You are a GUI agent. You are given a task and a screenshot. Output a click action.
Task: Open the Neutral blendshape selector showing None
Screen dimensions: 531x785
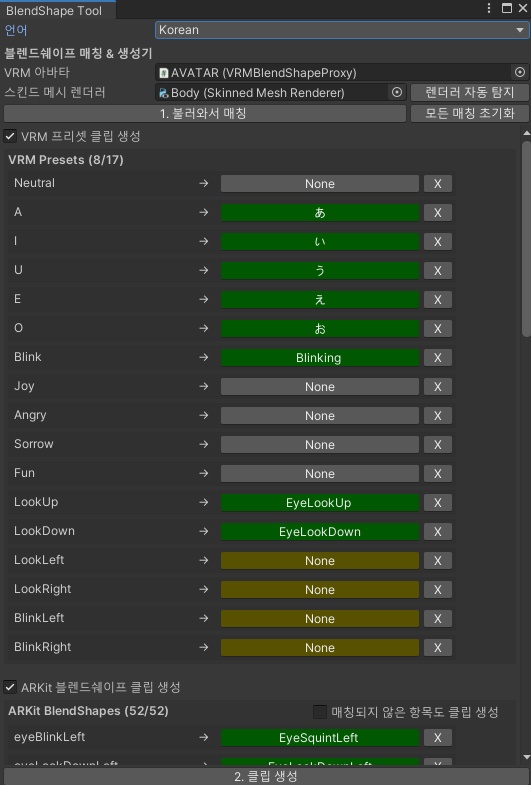click(x=320, y=184)
